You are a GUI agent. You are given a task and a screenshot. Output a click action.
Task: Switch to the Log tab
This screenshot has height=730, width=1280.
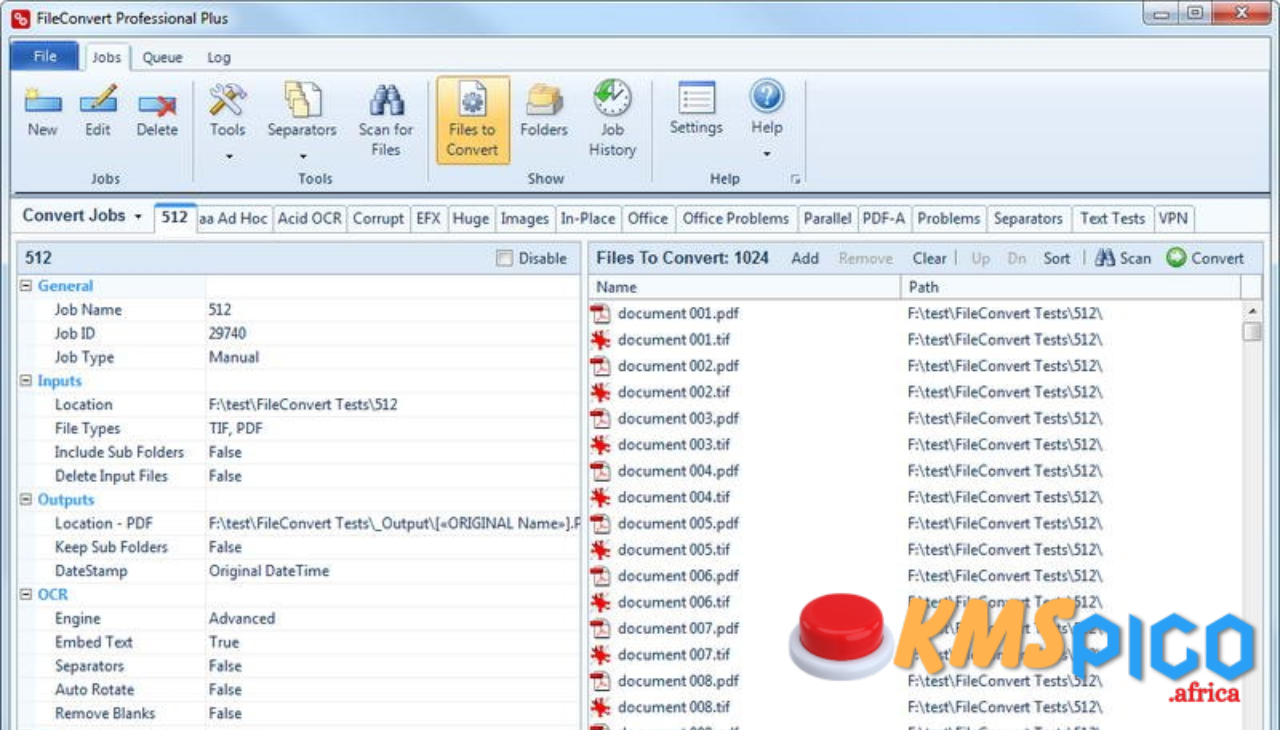[219, 58]
